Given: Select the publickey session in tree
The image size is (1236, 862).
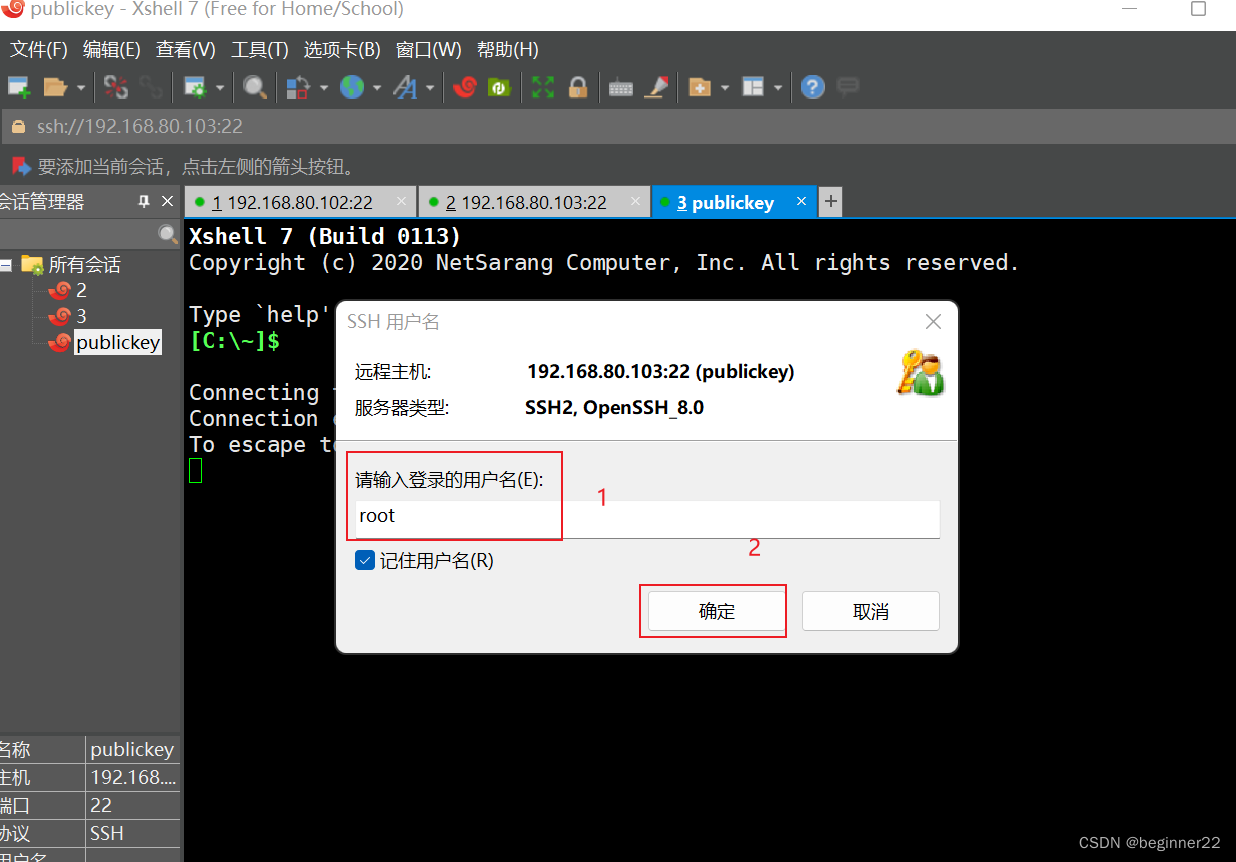Looking at the screenshot, I should pyautogui.click(x=118, y=342).
